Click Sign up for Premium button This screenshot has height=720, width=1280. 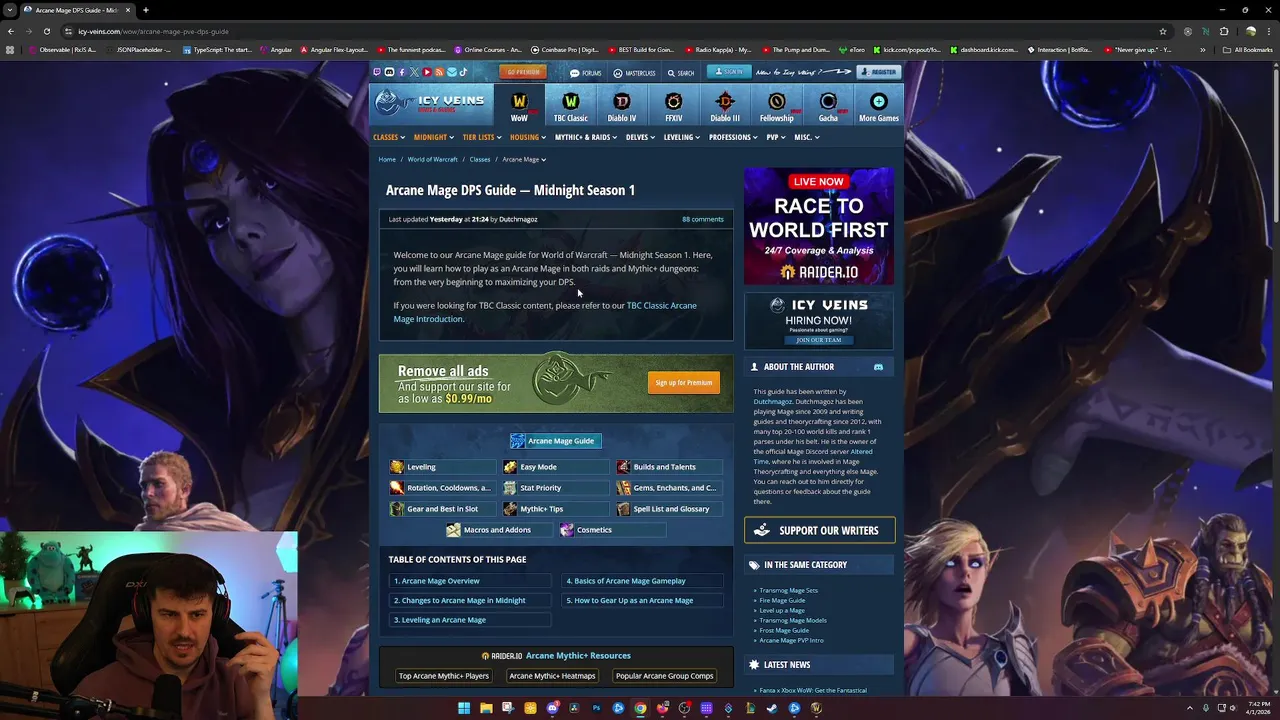(684, 382)
